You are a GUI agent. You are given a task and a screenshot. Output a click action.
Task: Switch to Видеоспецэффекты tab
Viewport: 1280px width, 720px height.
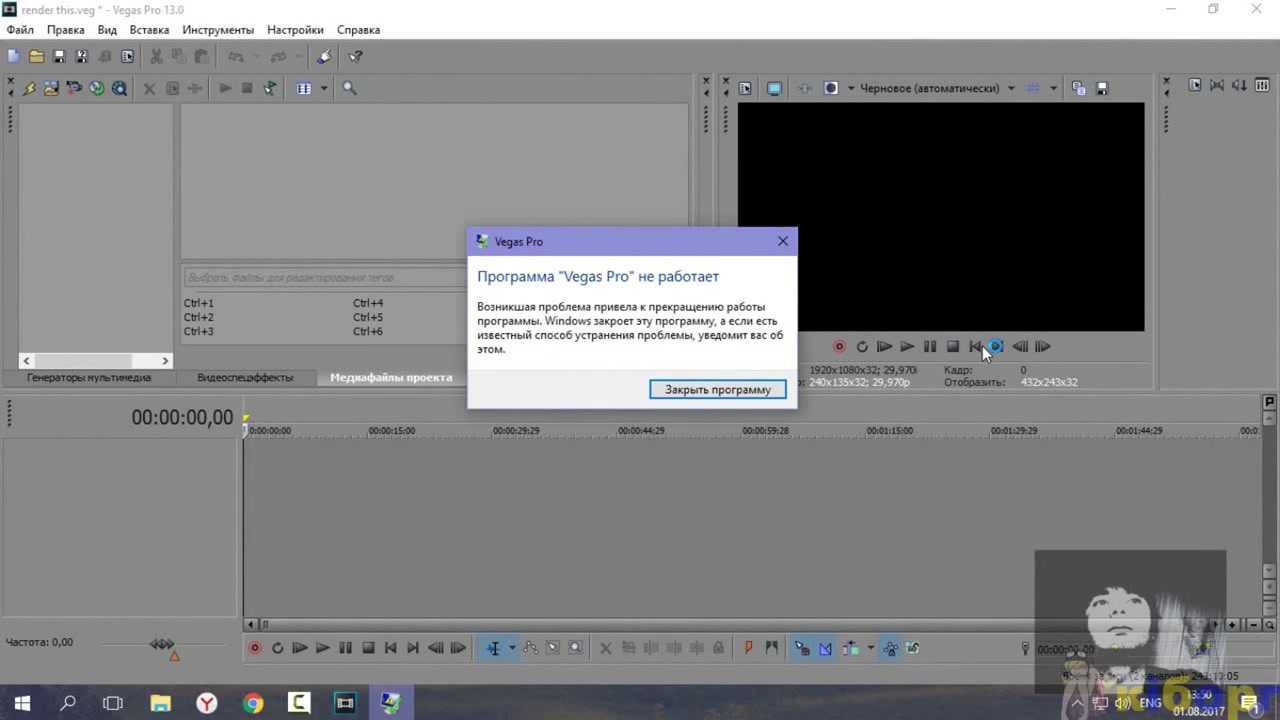(x=245, y=378)
